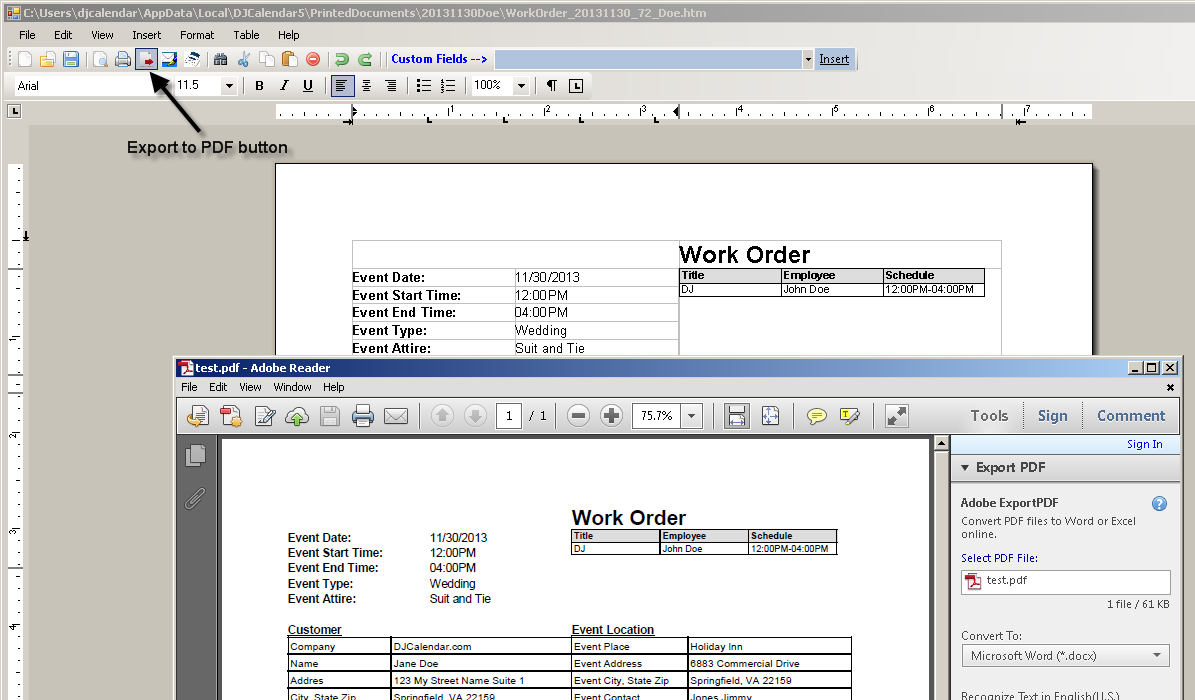Click the New document icon in editor toolbar

pyautogui.click(x=25, y=59)
